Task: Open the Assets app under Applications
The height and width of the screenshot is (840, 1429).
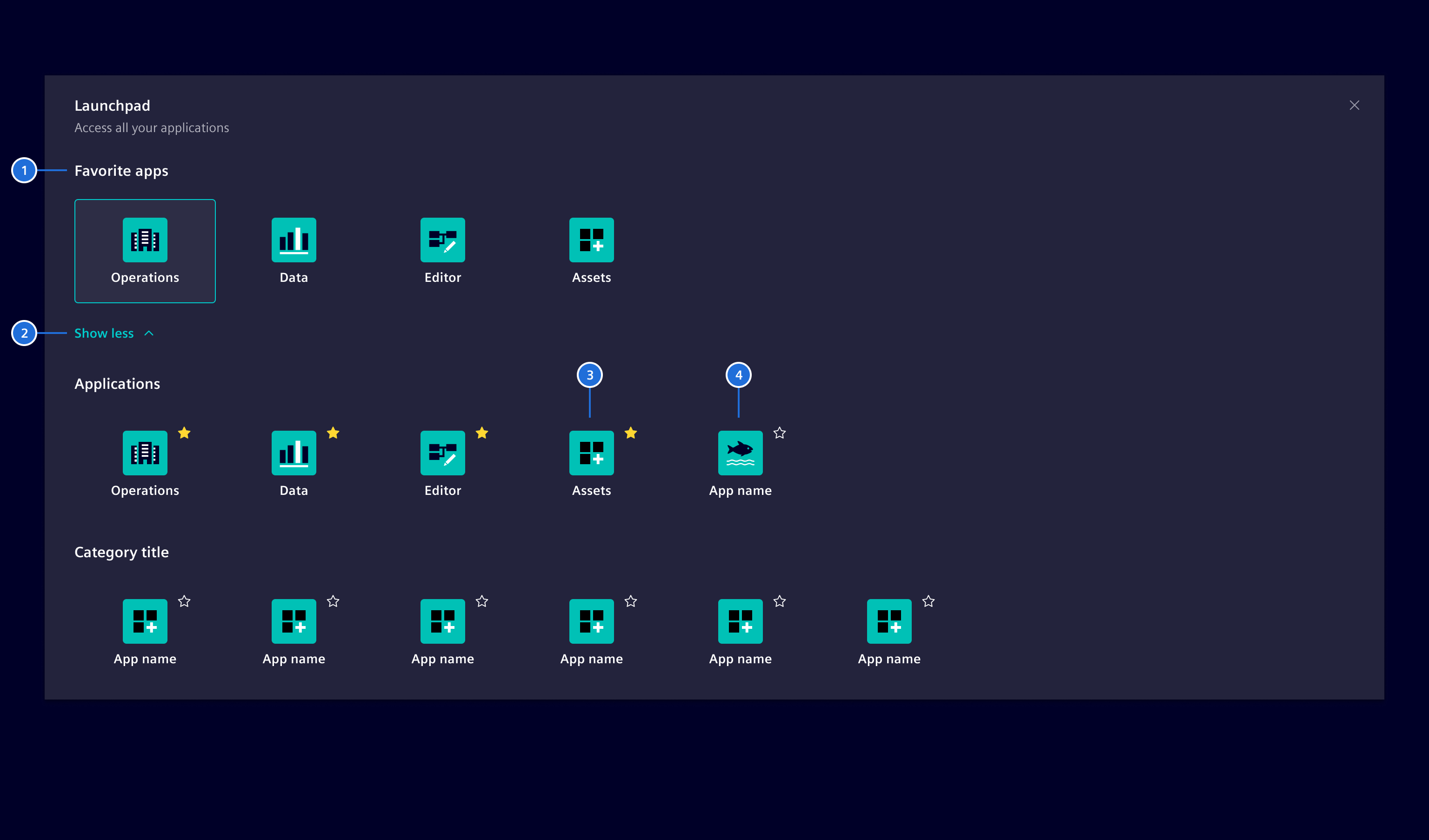Action: 591,453
